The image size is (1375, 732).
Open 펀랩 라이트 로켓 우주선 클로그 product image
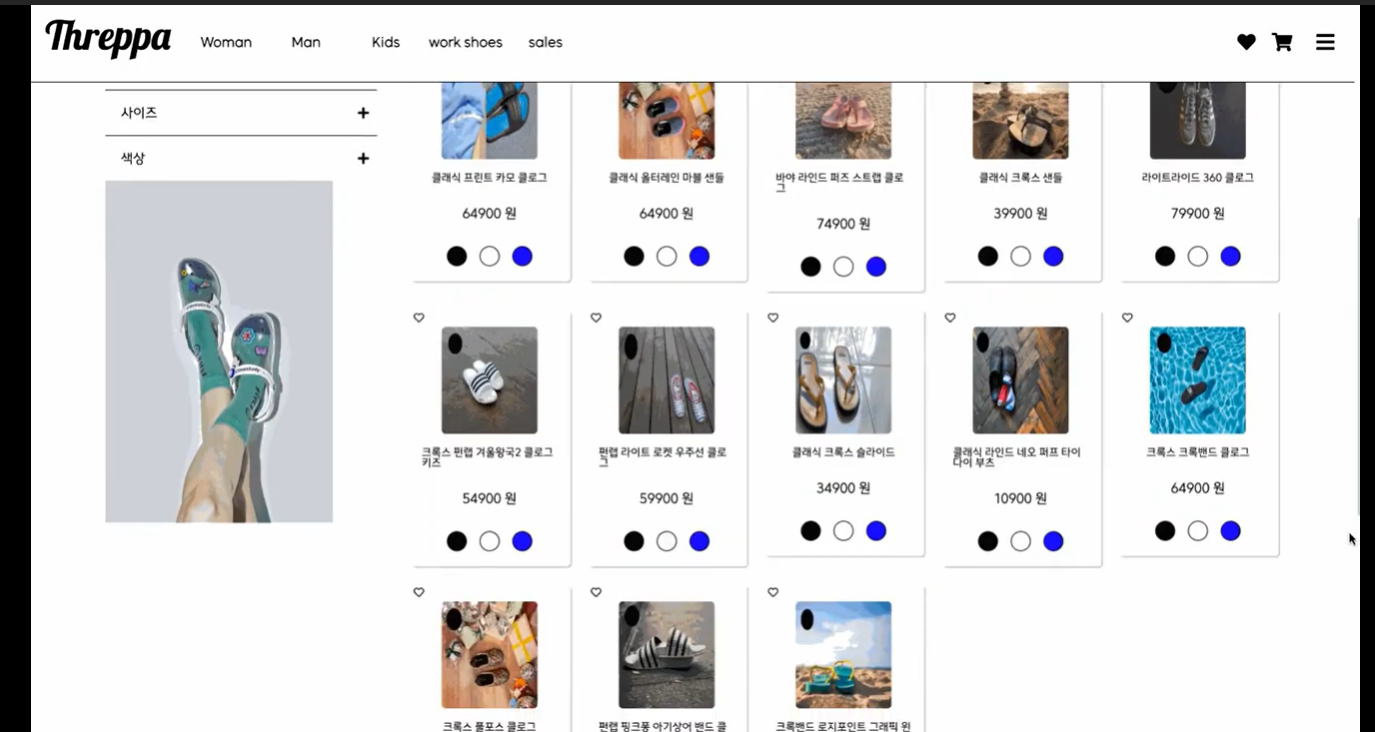[x=666, y=380]
